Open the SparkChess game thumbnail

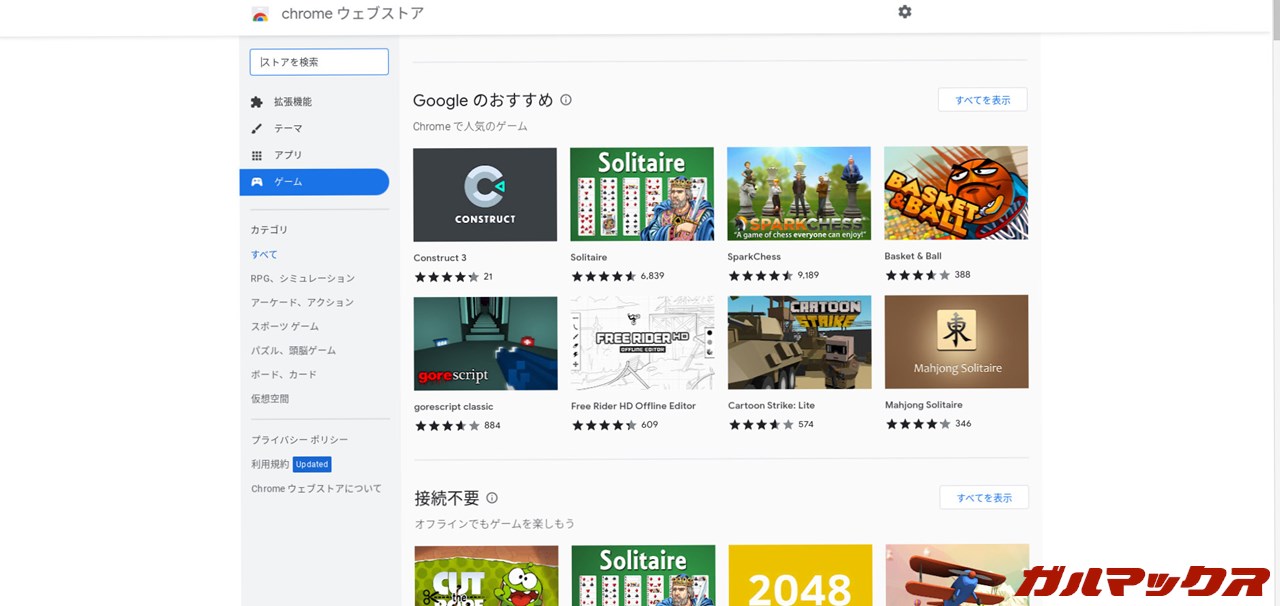(x=798, y=194)
